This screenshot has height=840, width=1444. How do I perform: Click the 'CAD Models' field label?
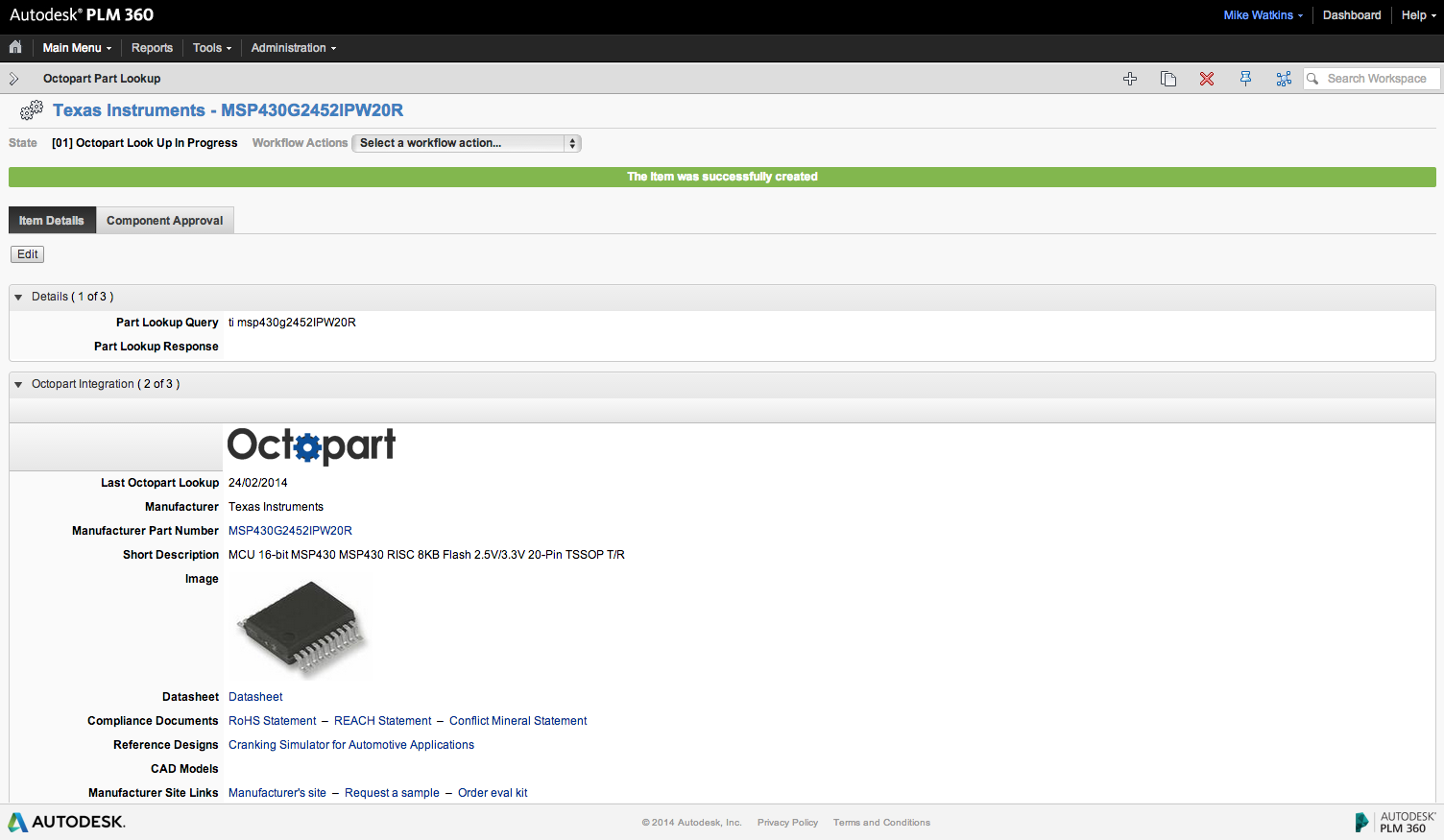click(184, 769)
